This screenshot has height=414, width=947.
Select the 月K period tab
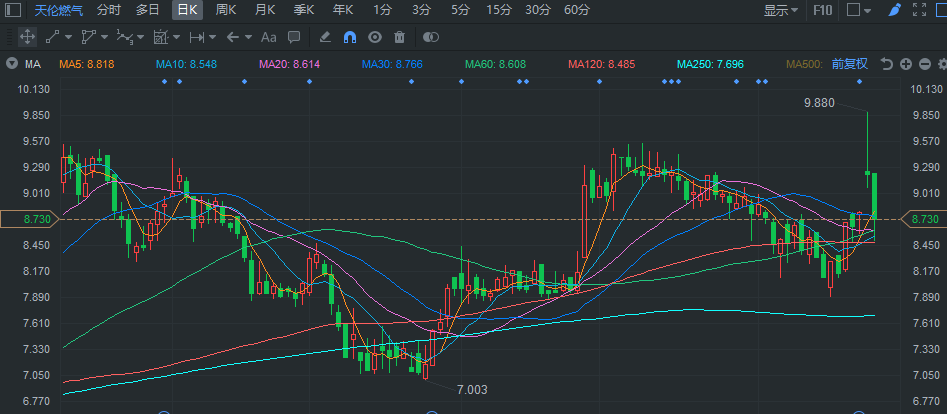coord(265,10)
